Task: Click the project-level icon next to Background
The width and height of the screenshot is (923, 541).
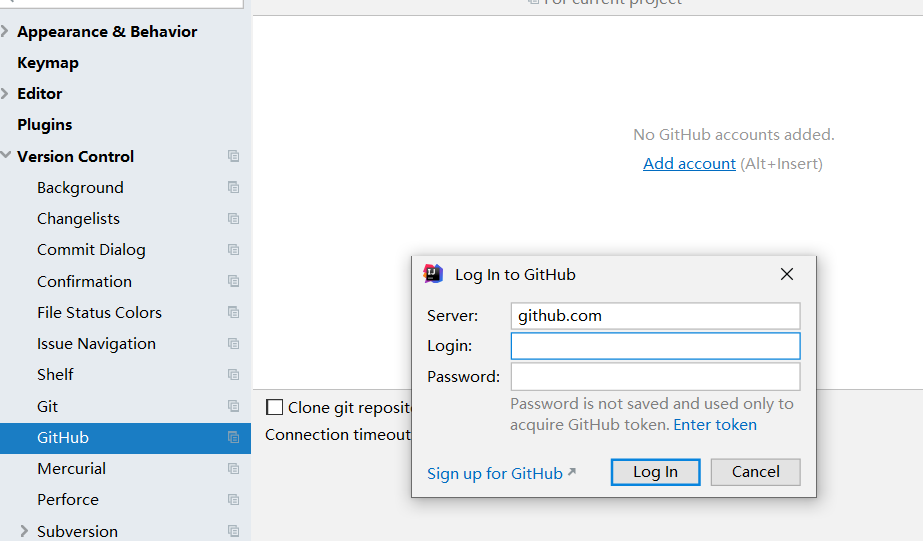Action: [x=233, y=187]
